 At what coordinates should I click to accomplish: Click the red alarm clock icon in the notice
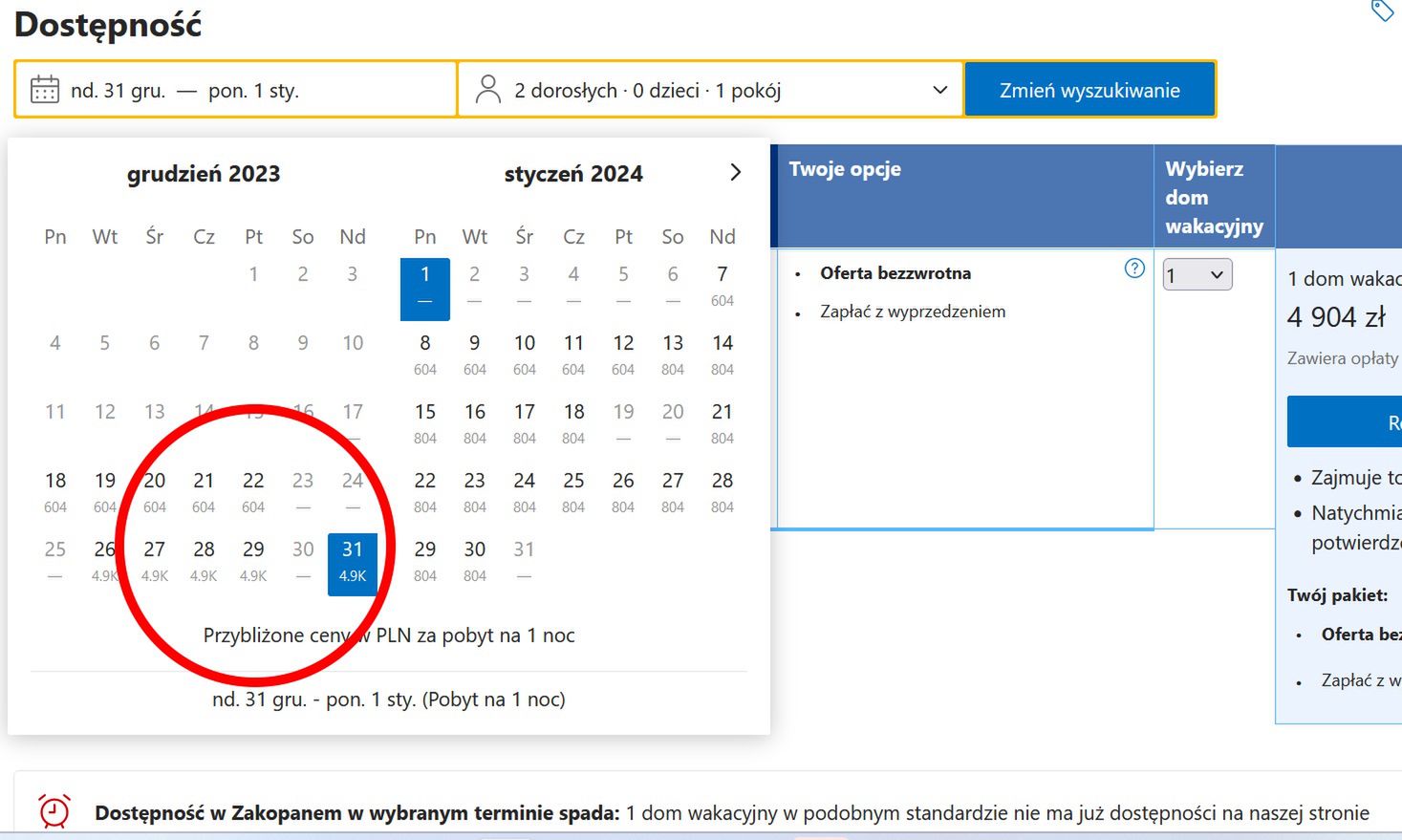[x=54, y=809]
